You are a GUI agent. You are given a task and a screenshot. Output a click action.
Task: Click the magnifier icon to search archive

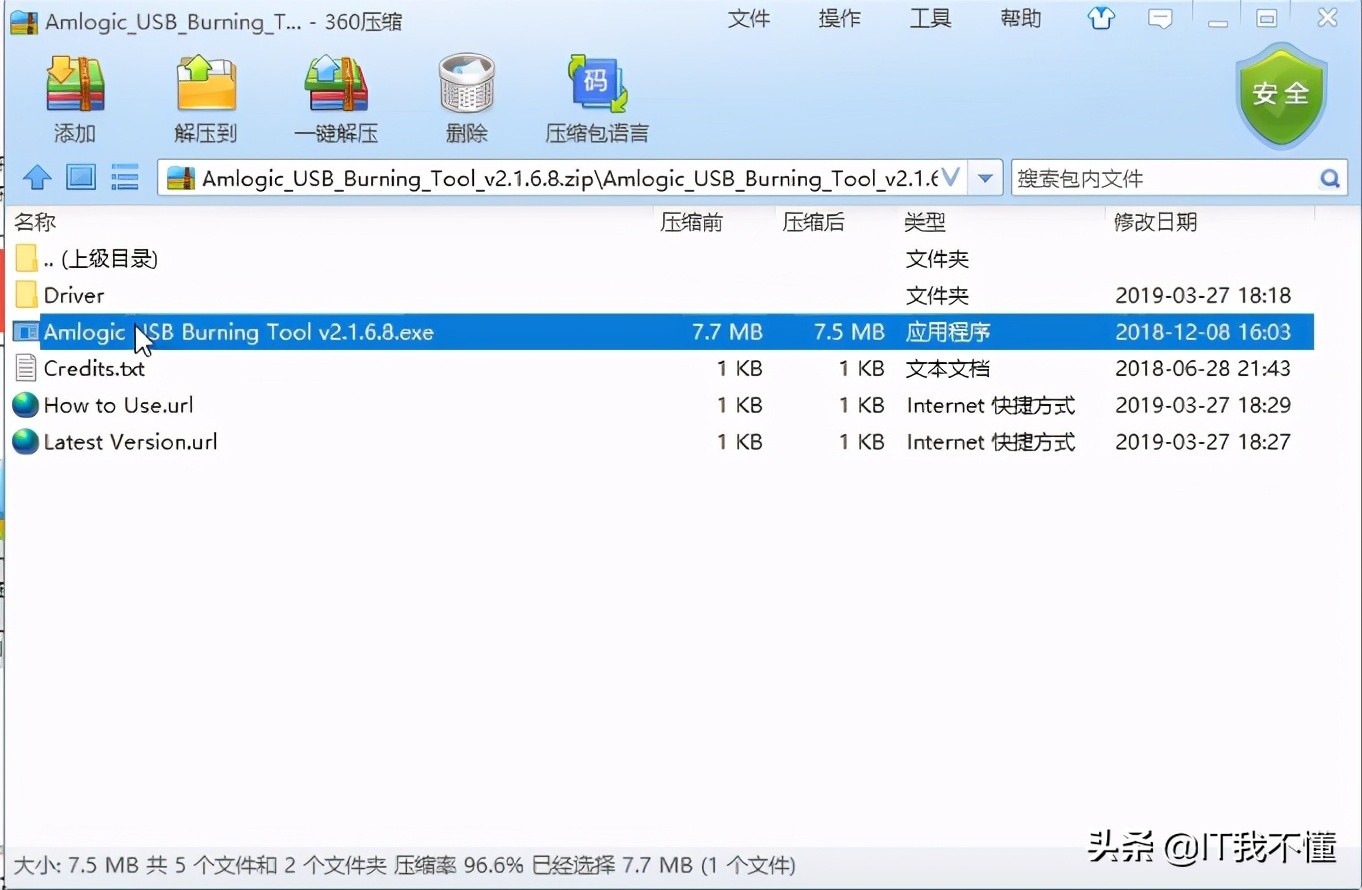pyautogui.click(x=1329, y=177)
